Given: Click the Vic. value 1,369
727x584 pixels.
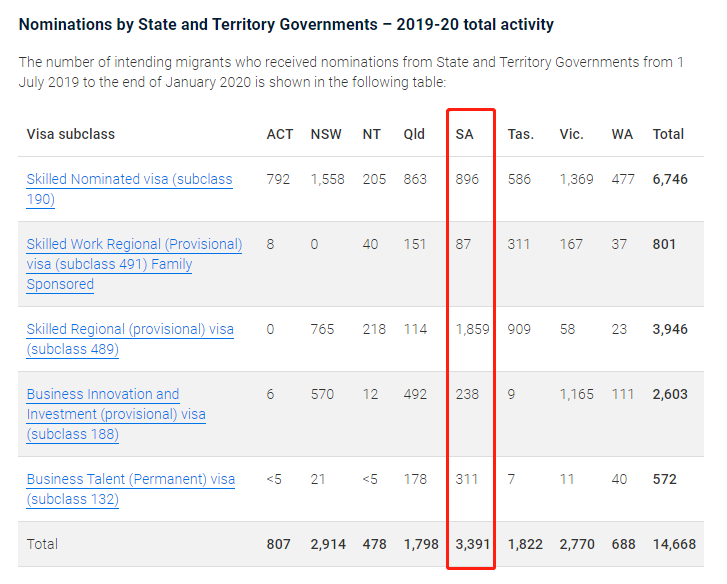Looking at the screenshot, I should point(576,179).
